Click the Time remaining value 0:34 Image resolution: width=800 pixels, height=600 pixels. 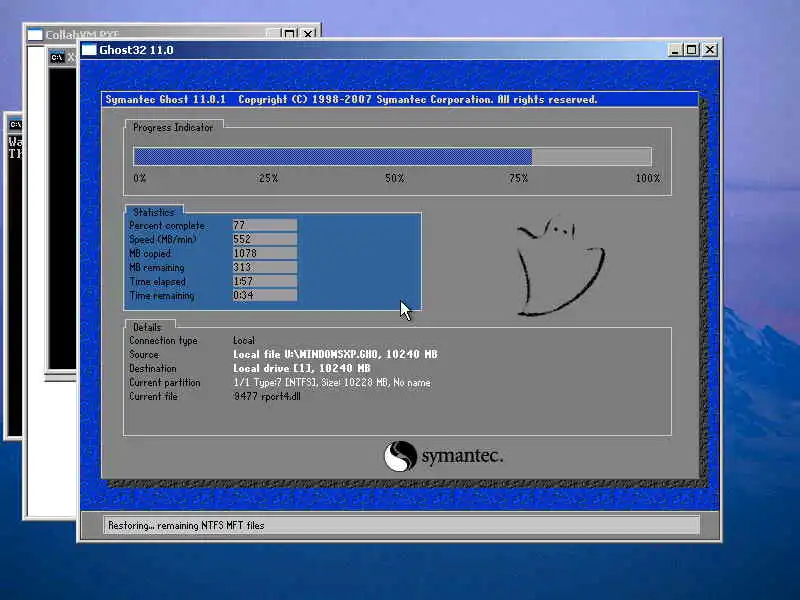click(x=265, y=295)
